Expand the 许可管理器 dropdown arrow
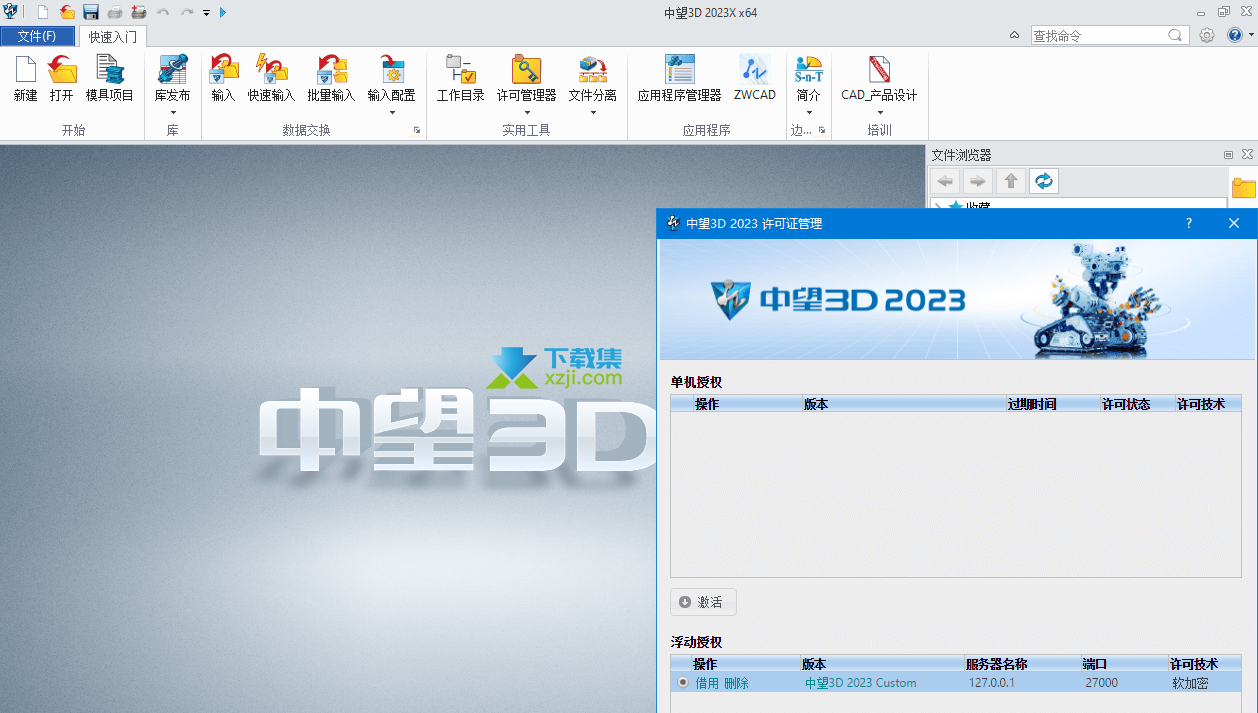This screenshot has height=713, width=1258. point(526,112)
